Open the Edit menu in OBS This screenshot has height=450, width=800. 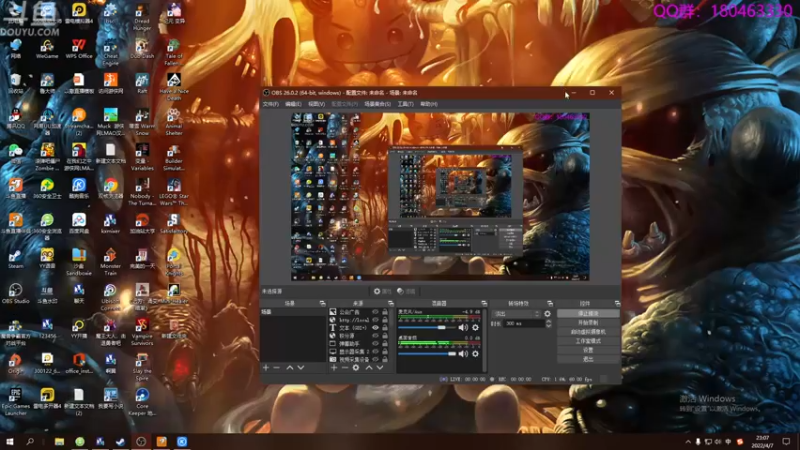coord(293,104)
